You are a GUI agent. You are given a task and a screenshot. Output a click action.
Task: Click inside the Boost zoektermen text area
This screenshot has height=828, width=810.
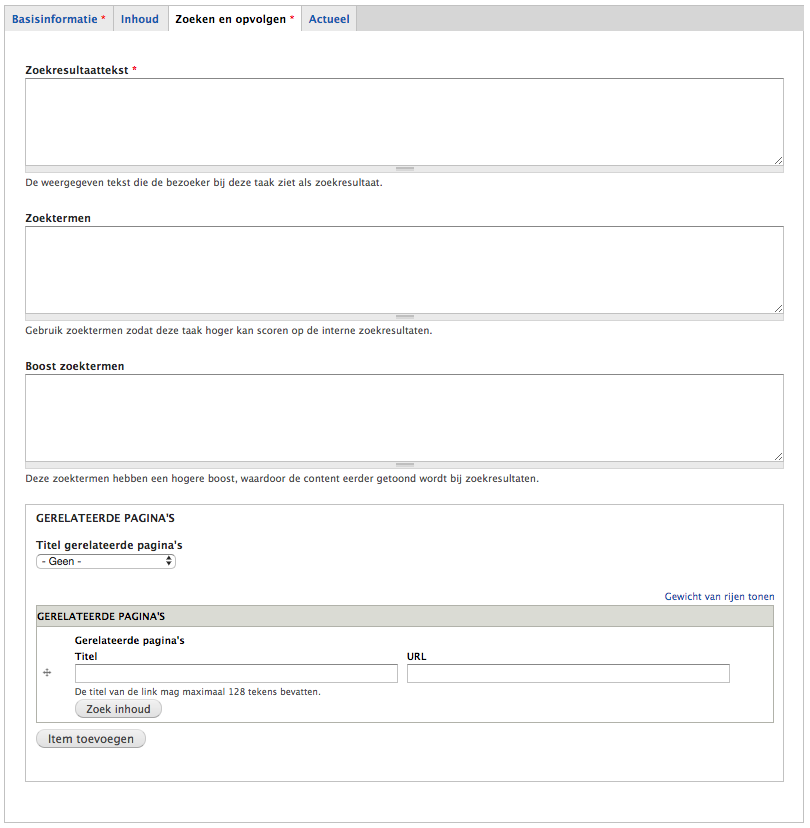pos(404,417)
